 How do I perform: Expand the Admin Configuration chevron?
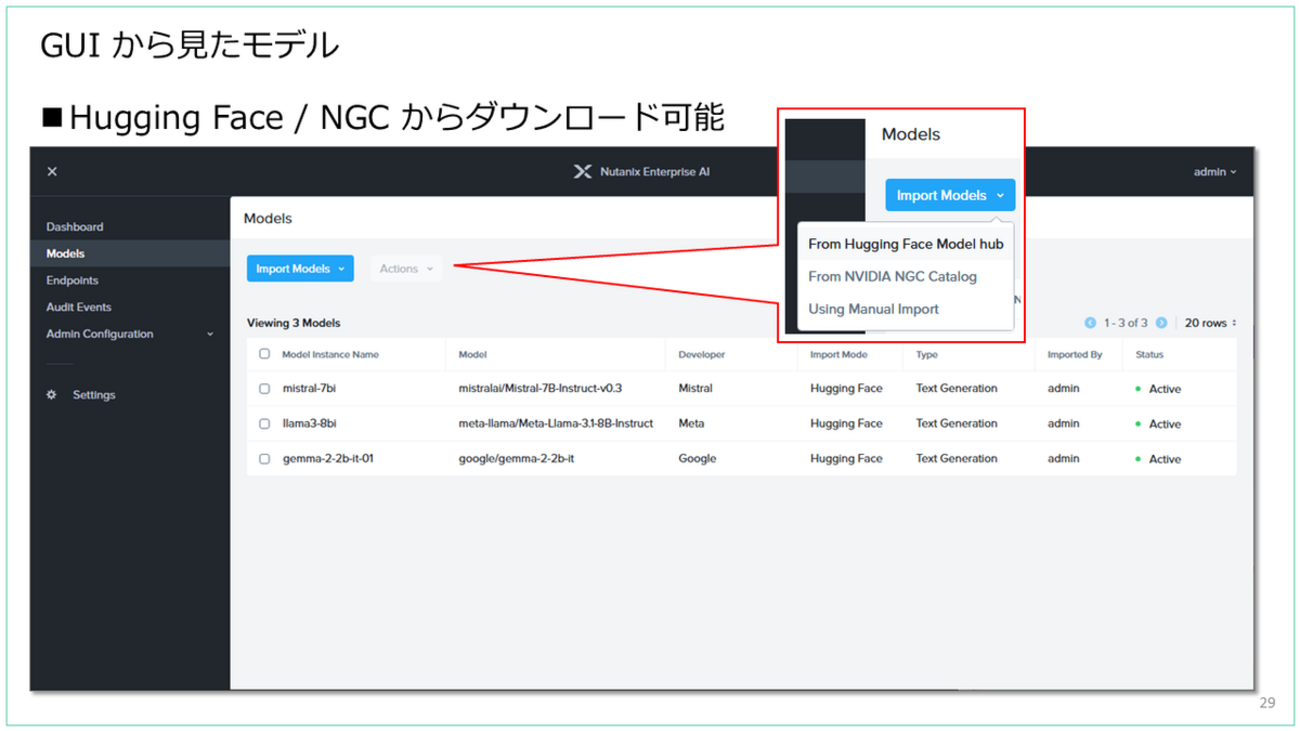pyautogui.click(x=210, y=334)
